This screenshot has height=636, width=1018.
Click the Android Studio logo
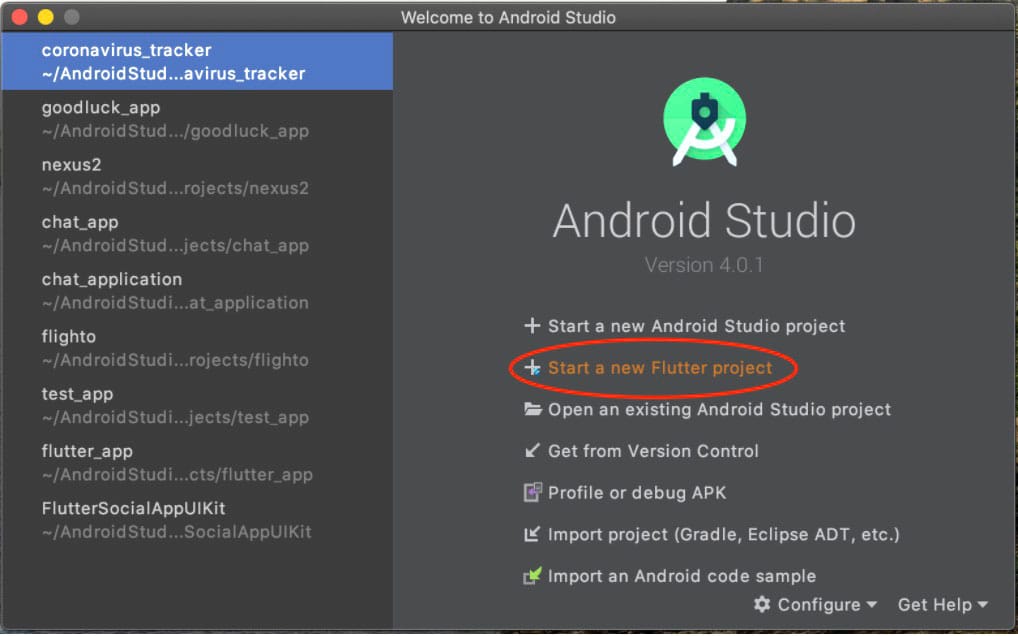pyautogui.click(x=704, y=123)
